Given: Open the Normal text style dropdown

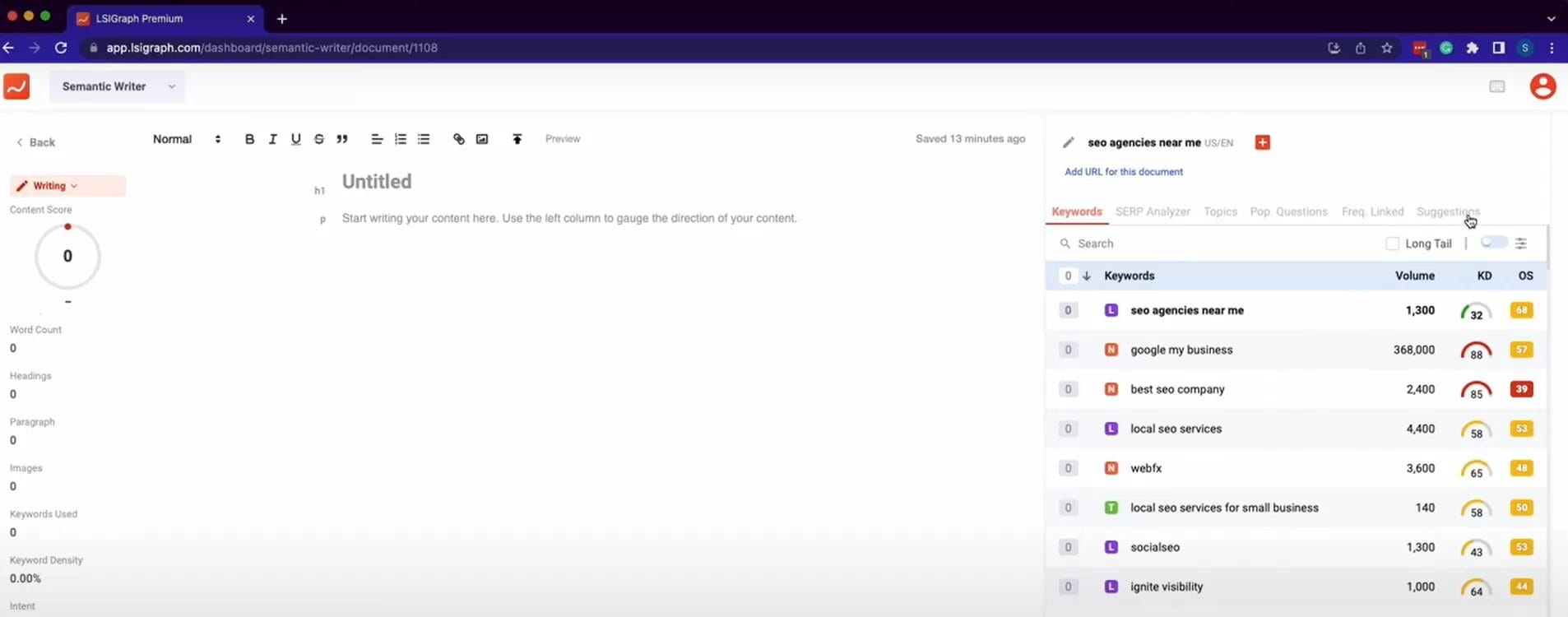Looking at the screenshot, I should (x=187, y=139).
